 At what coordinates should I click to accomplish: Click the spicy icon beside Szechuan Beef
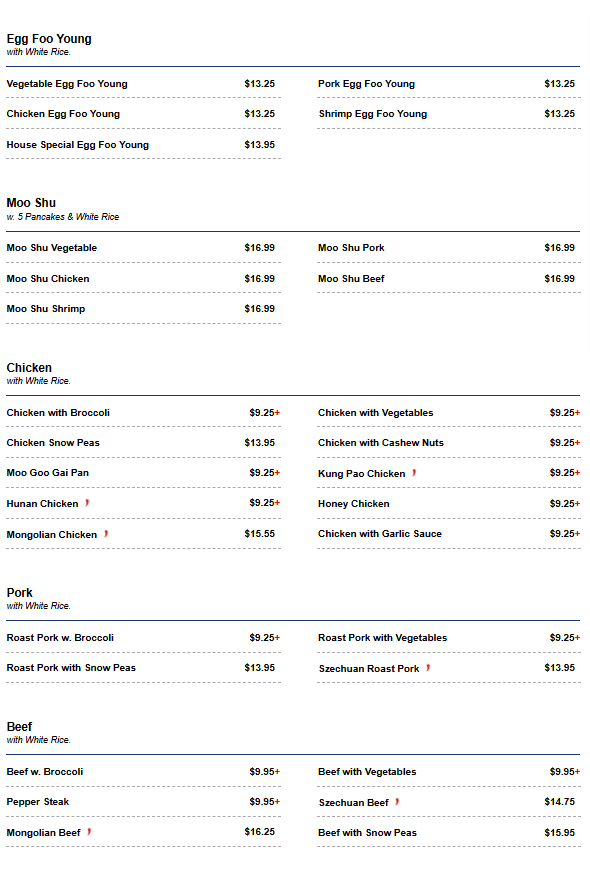[397, 802]
